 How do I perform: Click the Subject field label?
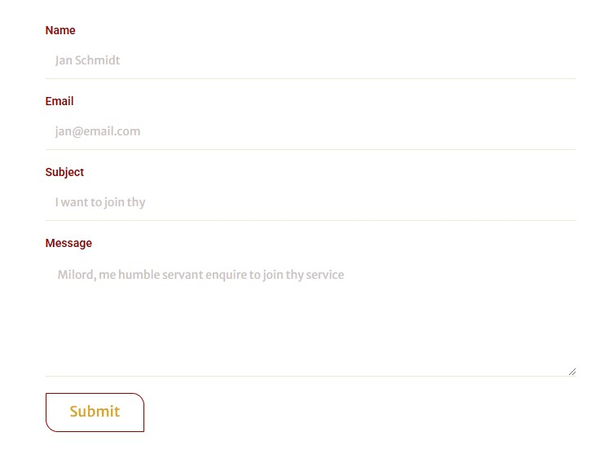64,172
